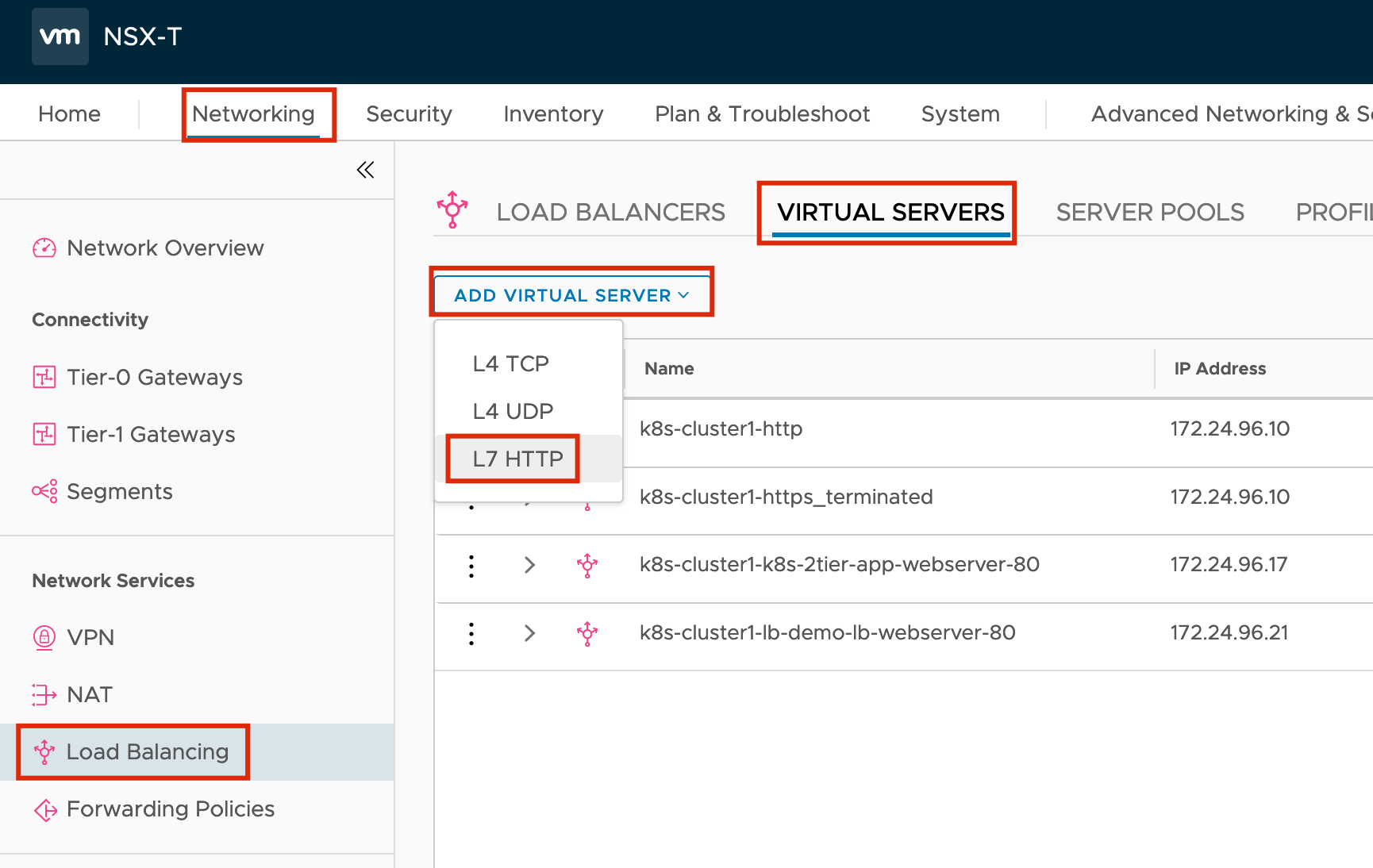The width and height of the screenshot is (1373, 868).
Task: Go to Tier-1 Gateways
Action: (151, 434)
